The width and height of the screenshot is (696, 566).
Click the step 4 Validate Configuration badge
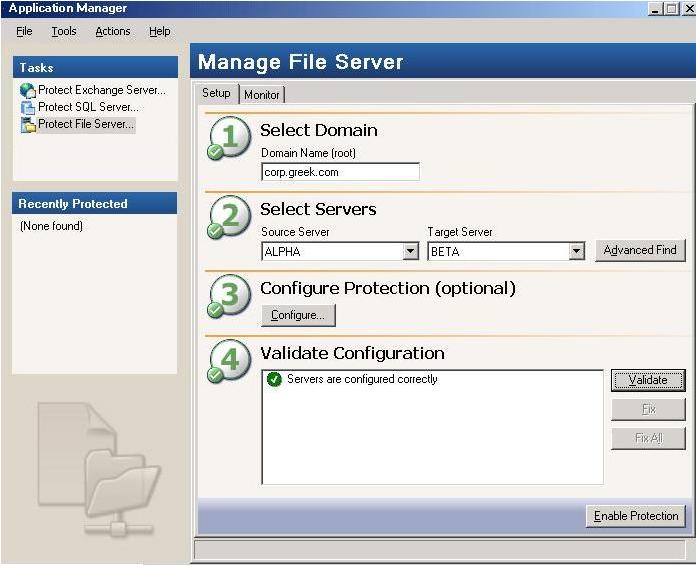(229, 361)
